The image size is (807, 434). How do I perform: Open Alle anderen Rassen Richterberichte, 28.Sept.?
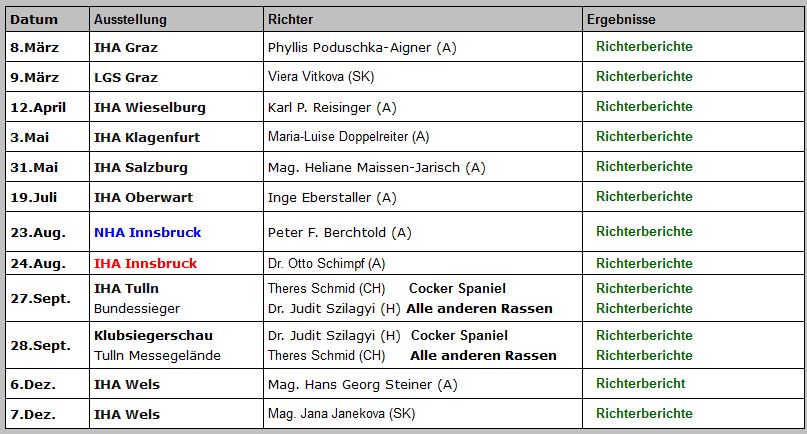(x=644, y=355)
